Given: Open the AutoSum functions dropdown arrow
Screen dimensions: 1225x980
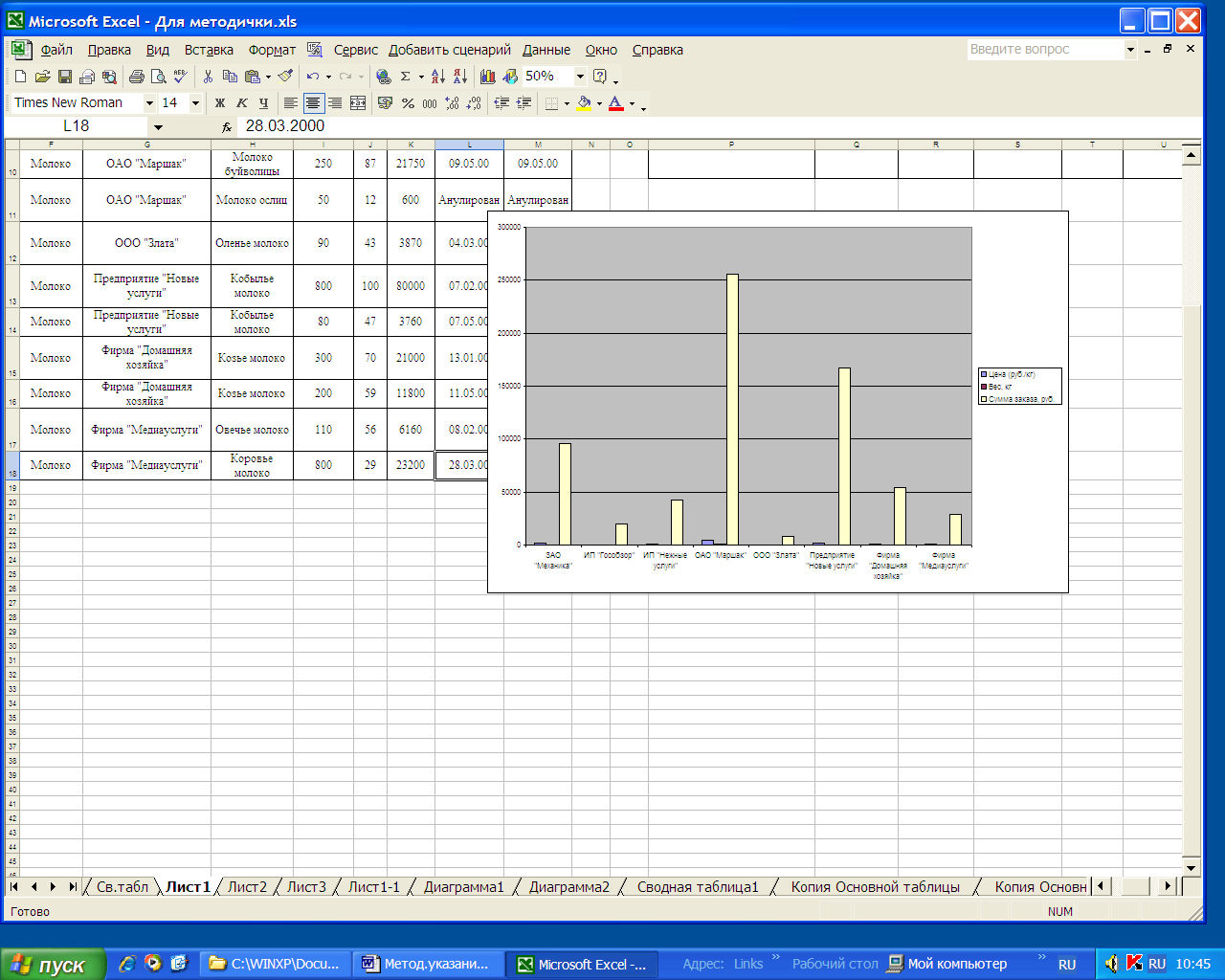Looking at the screenshot, I should [x=421, y=77].
